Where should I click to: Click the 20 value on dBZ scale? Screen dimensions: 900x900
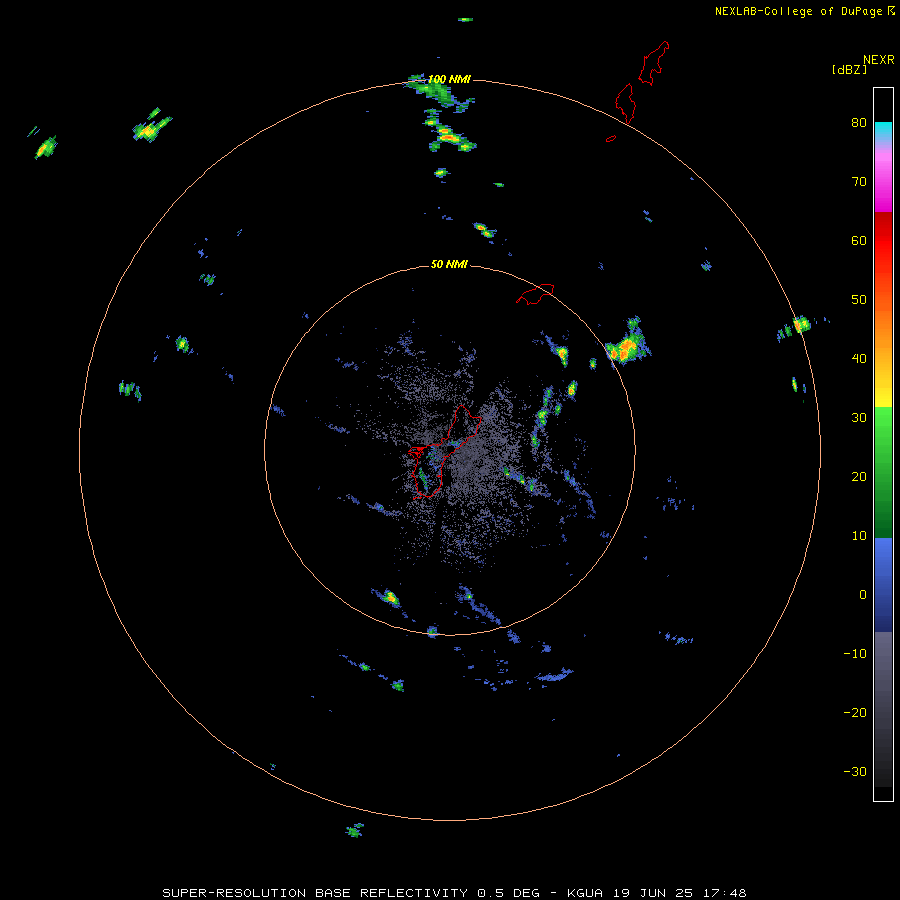coord(859,476)
